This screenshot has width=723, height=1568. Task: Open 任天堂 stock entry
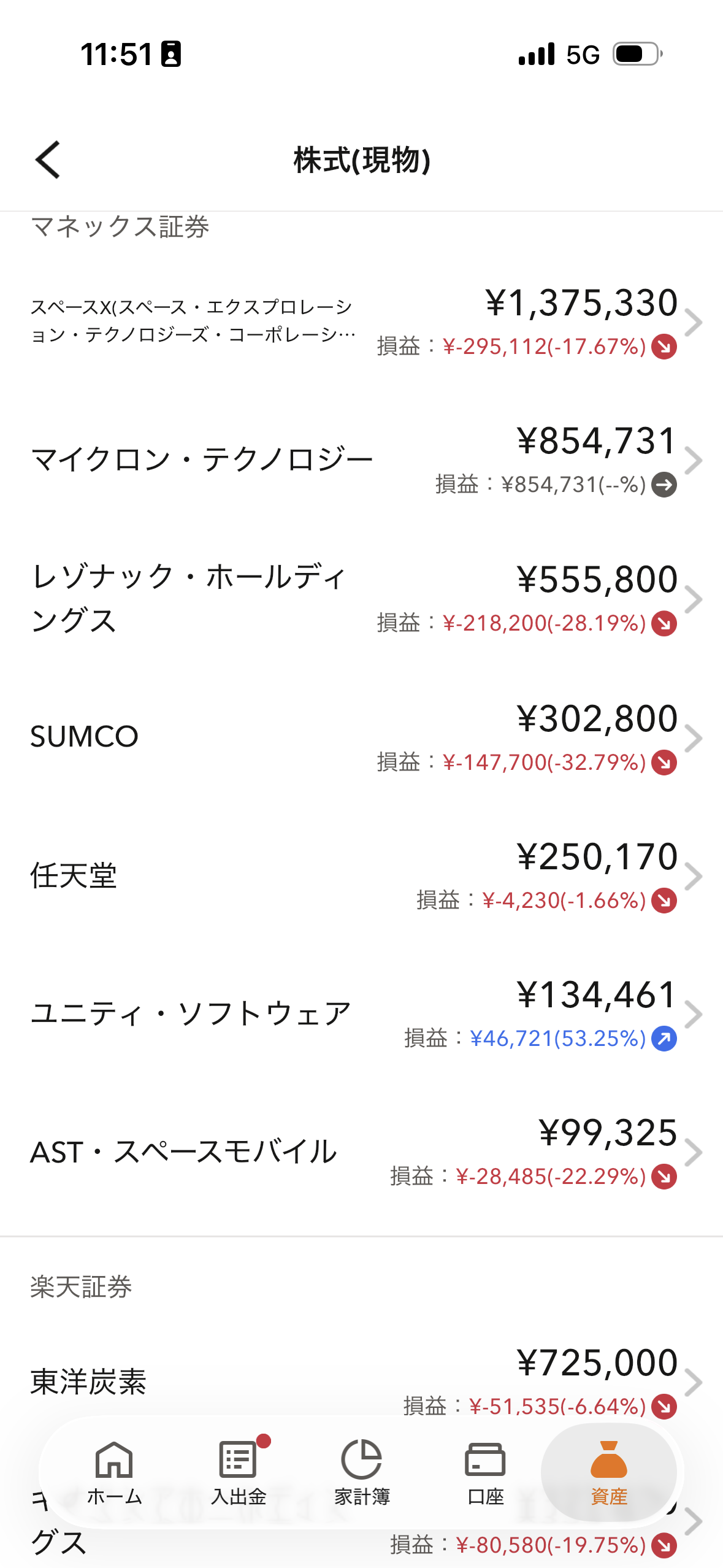tap(74, 875)
